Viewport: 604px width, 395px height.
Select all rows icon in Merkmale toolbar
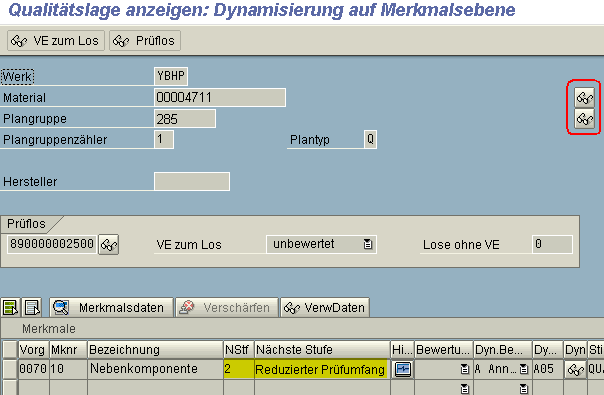click(x=10, y=308)
